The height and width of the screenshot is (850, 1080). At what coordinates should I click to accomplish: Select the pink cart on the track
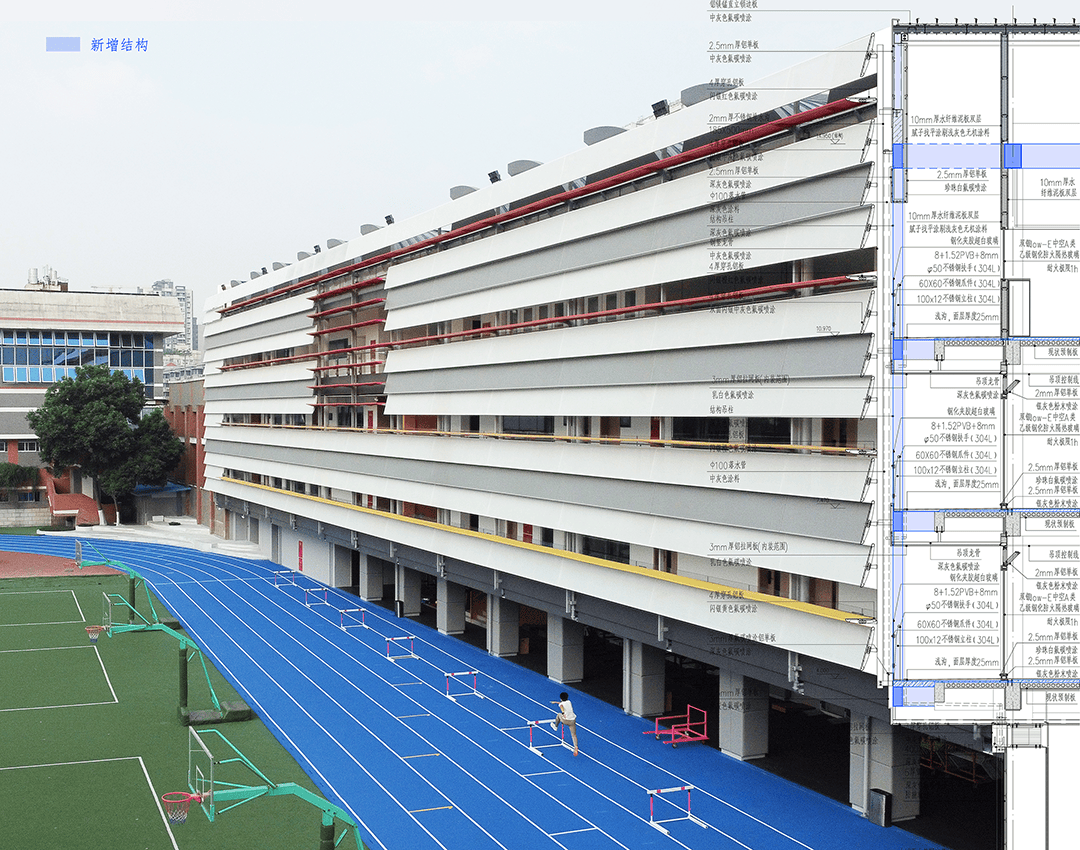[677, 725]
